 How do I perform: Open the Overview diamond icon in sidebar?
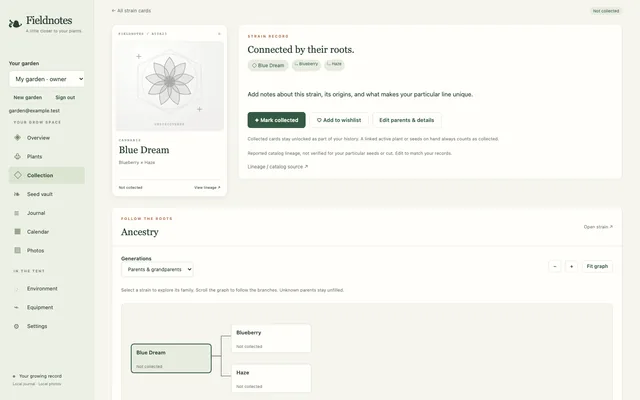click(x=17, y=138)
